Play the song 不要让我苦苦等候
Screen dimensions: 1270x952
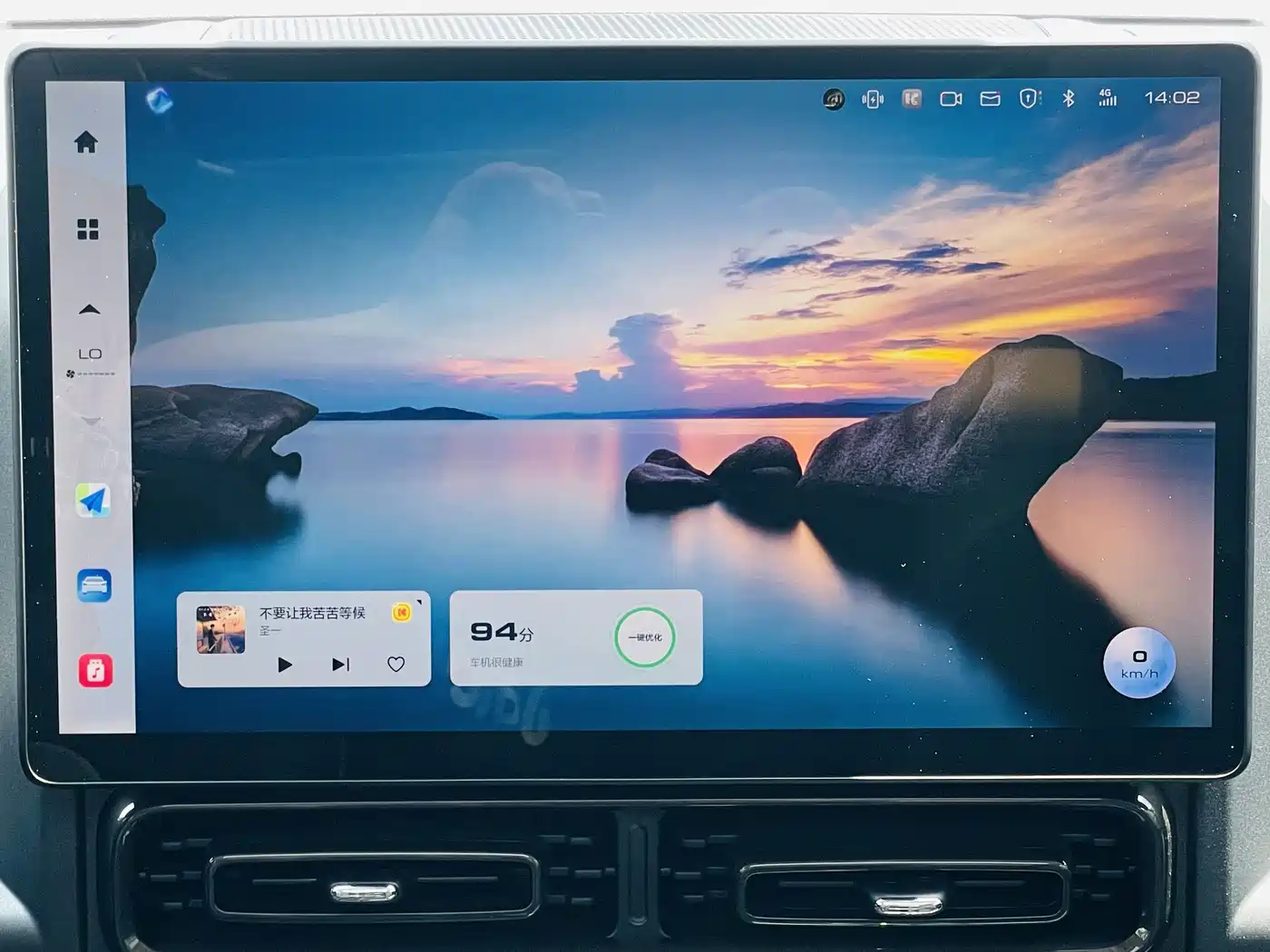click(x=284, y=665)
